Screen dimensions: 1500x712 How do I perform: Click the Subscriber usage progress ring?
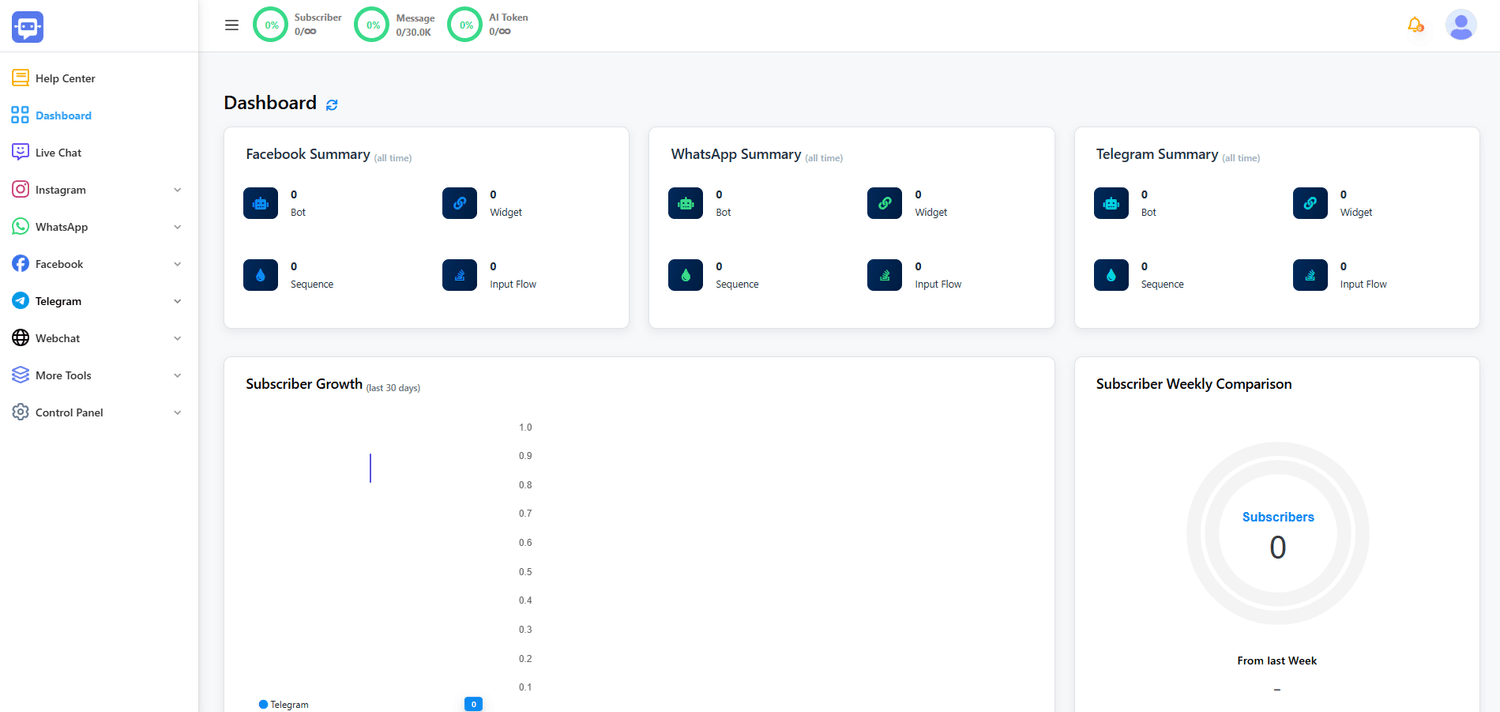pos(270,25)
